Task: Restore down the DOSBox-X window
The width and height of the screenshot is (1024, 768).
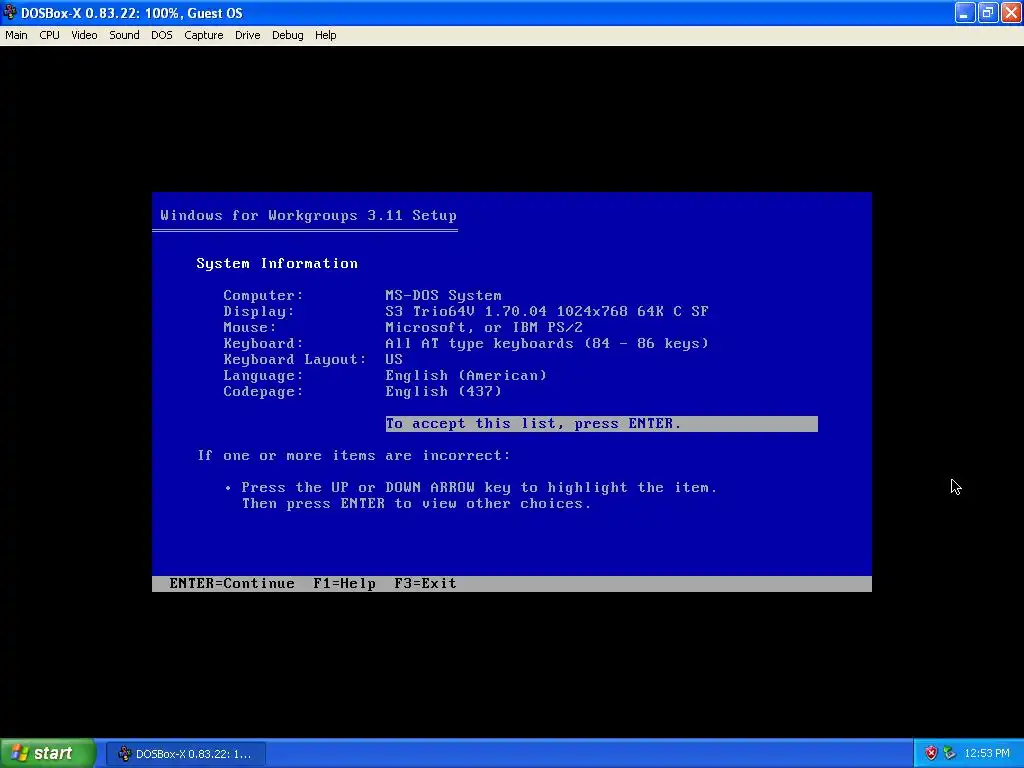Action: 987,12
